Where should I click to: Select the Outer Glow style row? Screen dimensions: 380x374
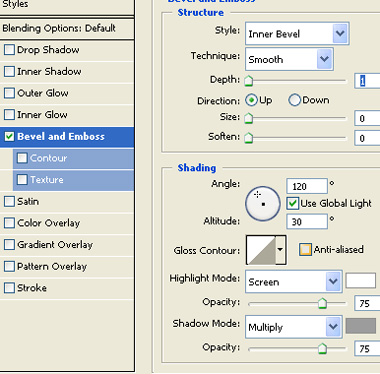(67, 93)
